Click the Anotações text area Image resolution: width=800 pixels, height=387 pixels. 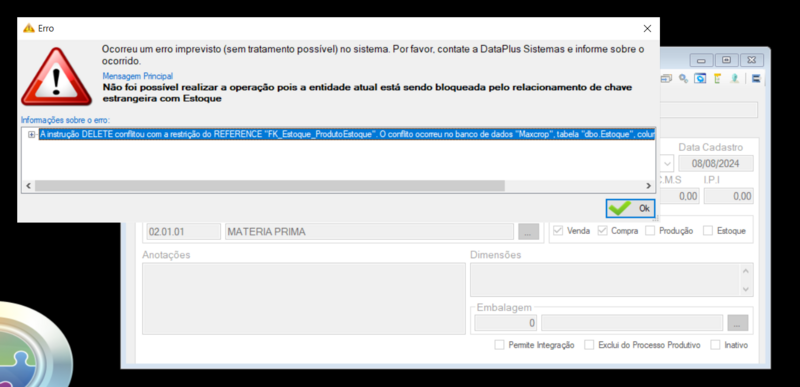(304, 299)
